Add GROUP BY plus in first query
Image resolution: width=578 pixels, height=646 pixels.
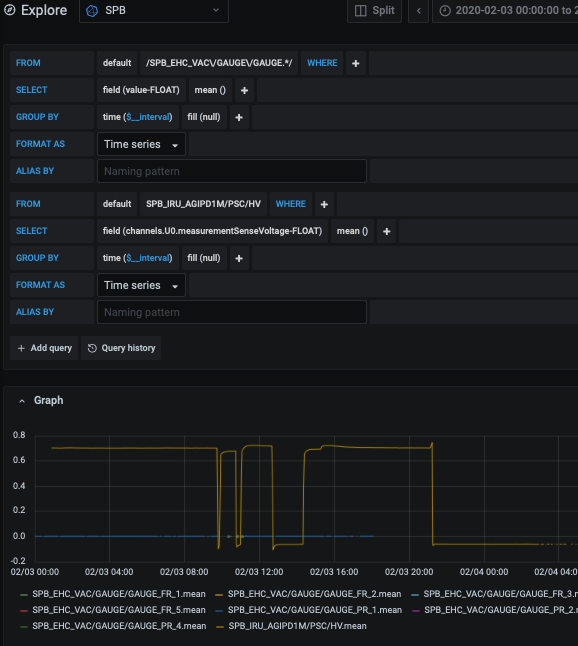pyautogui.click(x=239, y=117)
